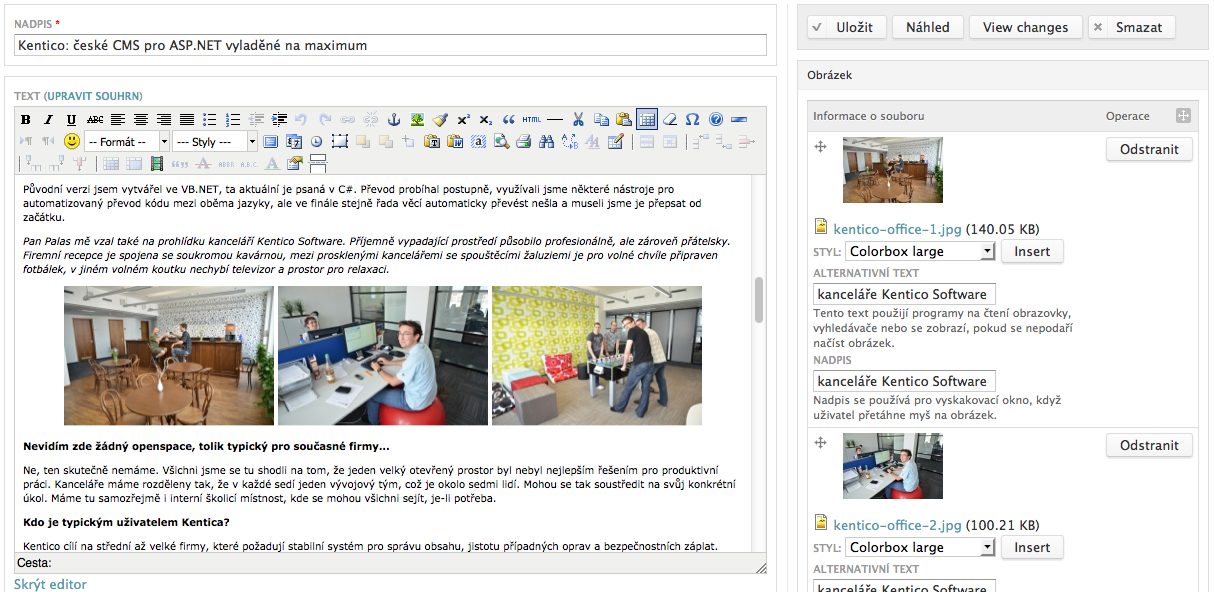This screenshot has height=592, width=1214.
Task: Grab drag handle beside kentico-office-1 thumbnail
Action: coord(821,147)
